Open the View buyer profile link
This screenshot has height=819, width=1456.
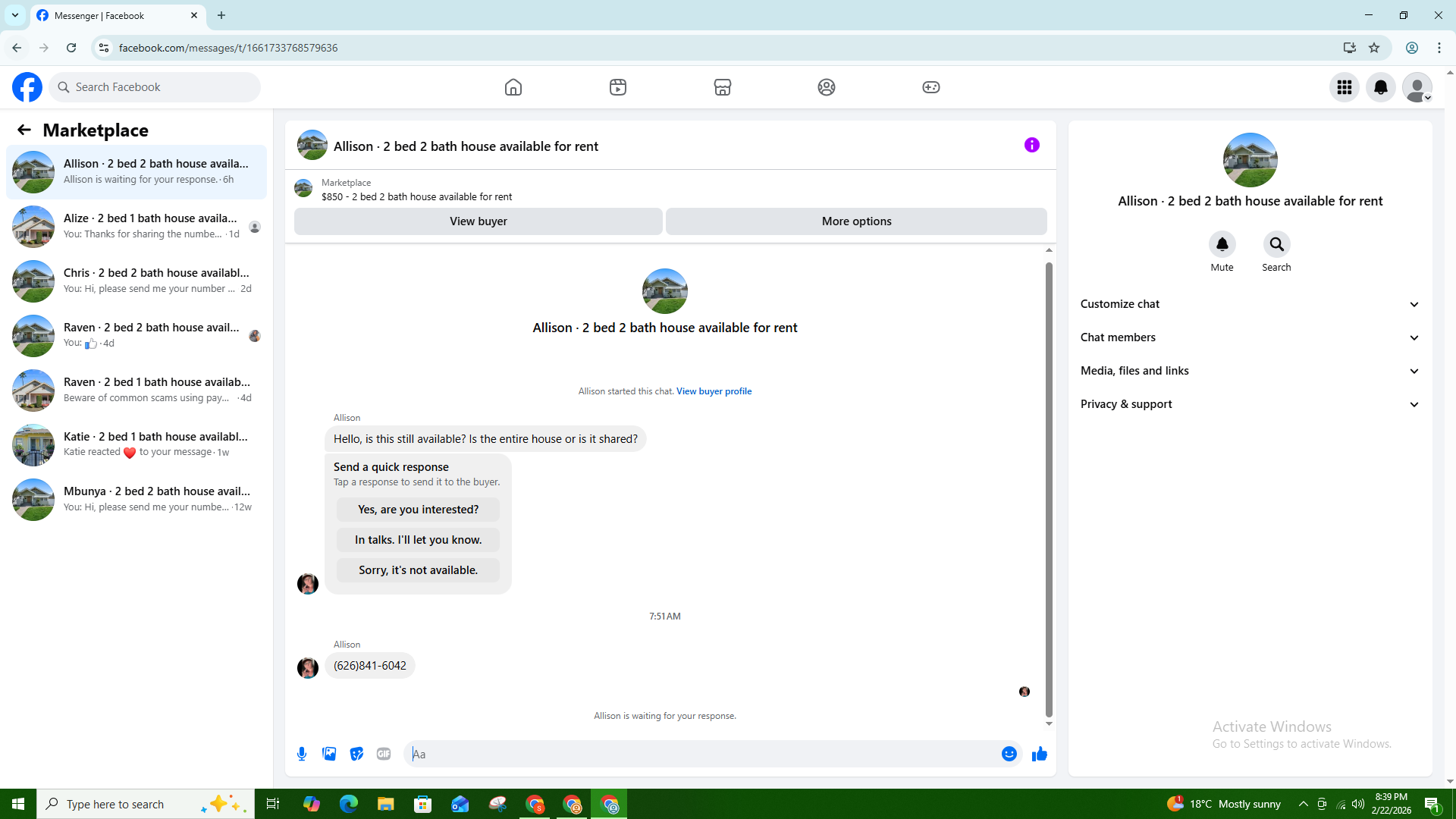[714, 391]
